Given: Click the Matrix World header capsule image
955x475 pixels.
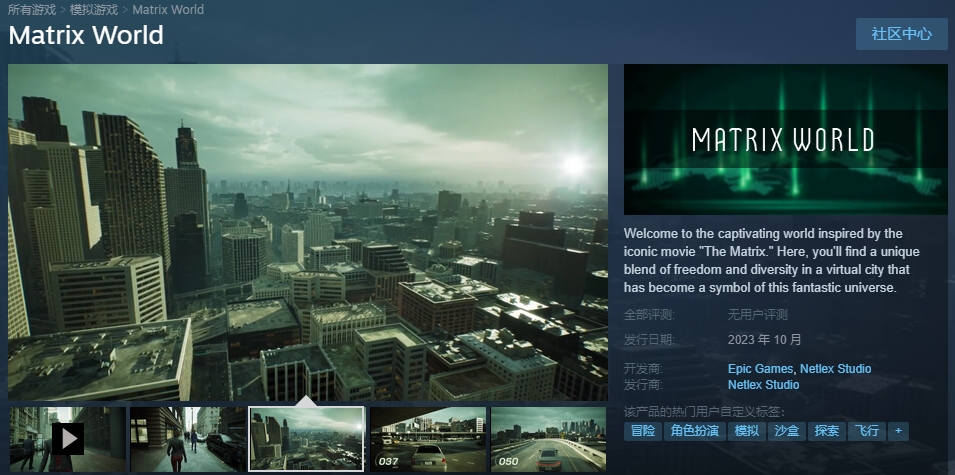Looking at the screenshot, I should (786, 139).
